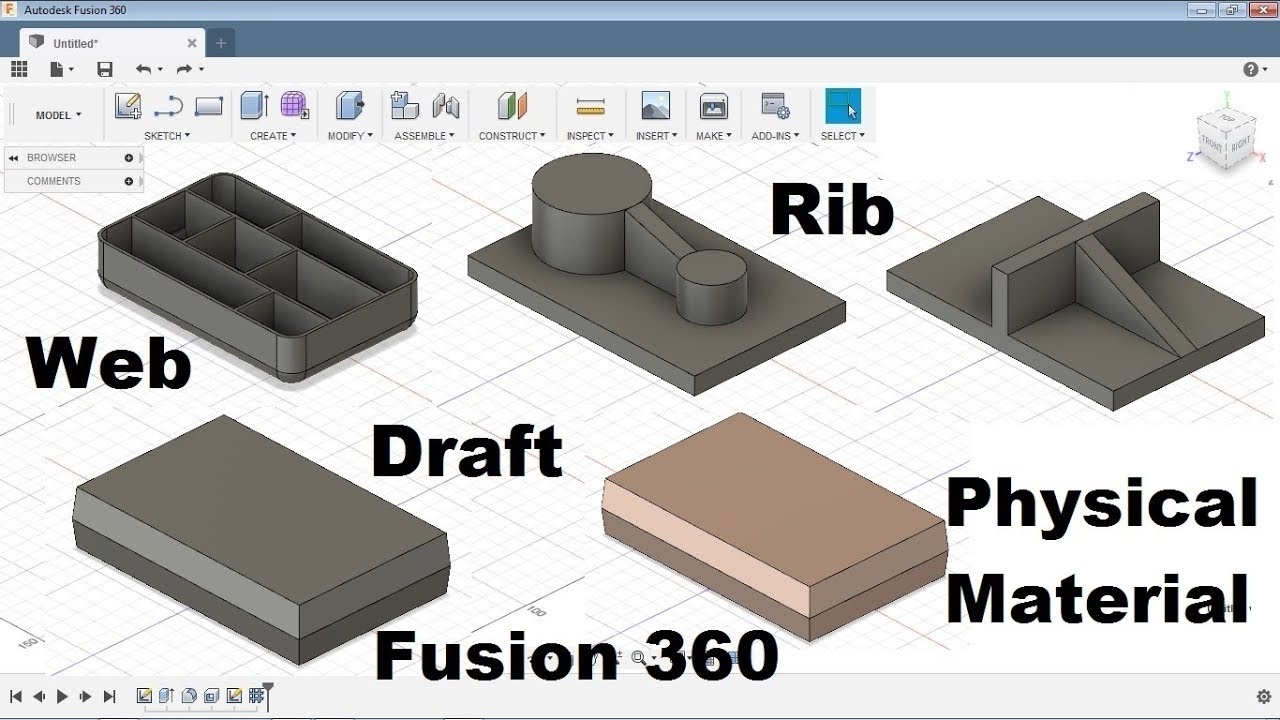Click the Insert image icon
Screen dimensions: 1280x720
point(656,106)
